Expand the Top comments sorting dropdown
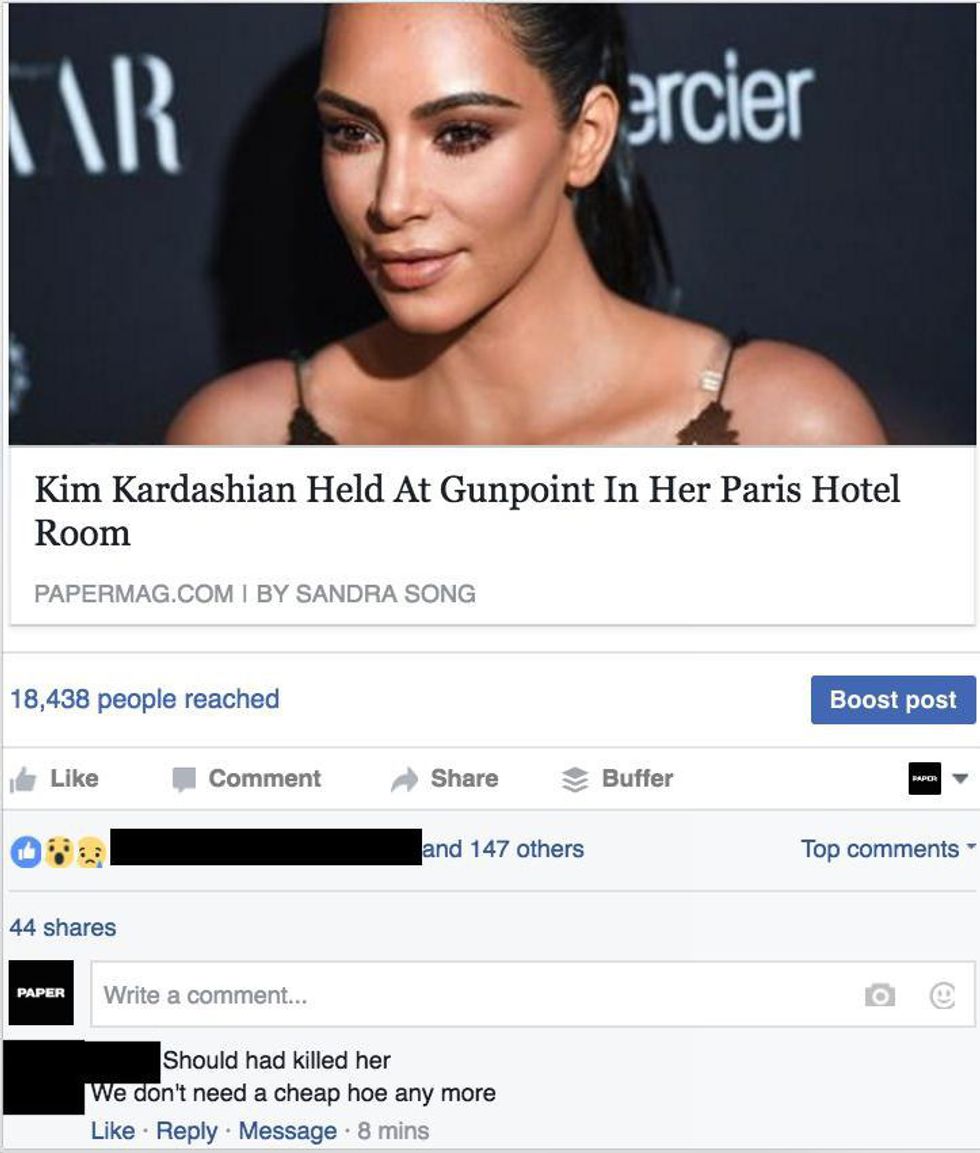Screen dimensions: 980x1153 tap(888, 849)
